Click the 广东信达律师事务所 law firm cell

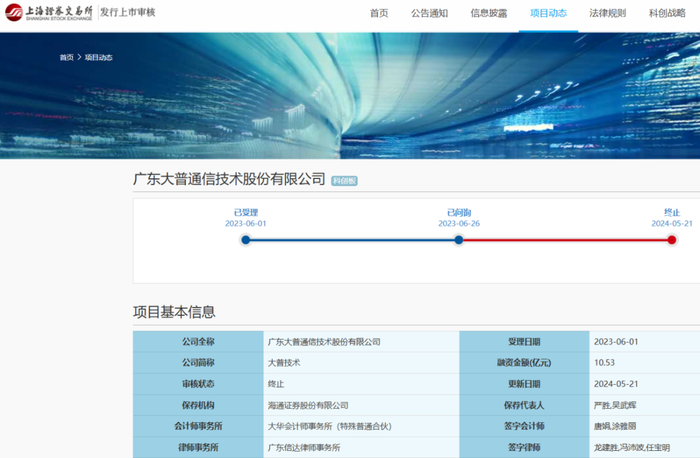click(x=304, y=448)
